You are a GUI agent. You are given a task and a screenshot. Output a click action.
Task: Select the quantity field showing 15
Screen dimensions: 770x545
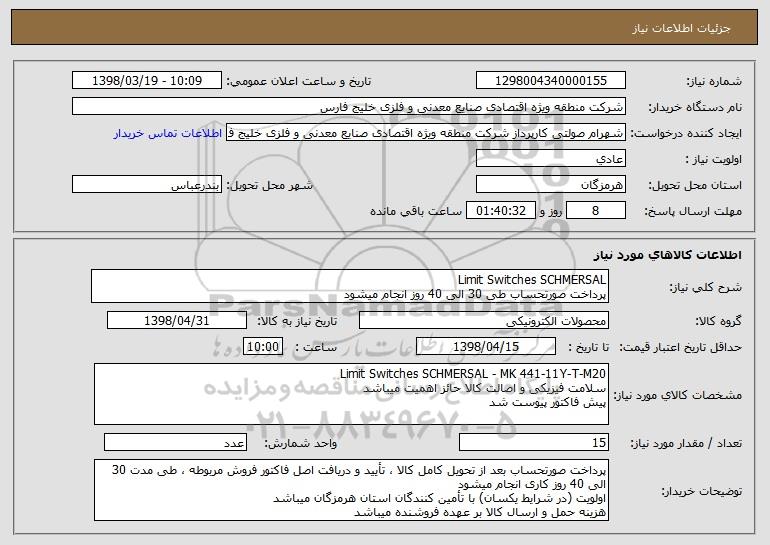point(534,442)
